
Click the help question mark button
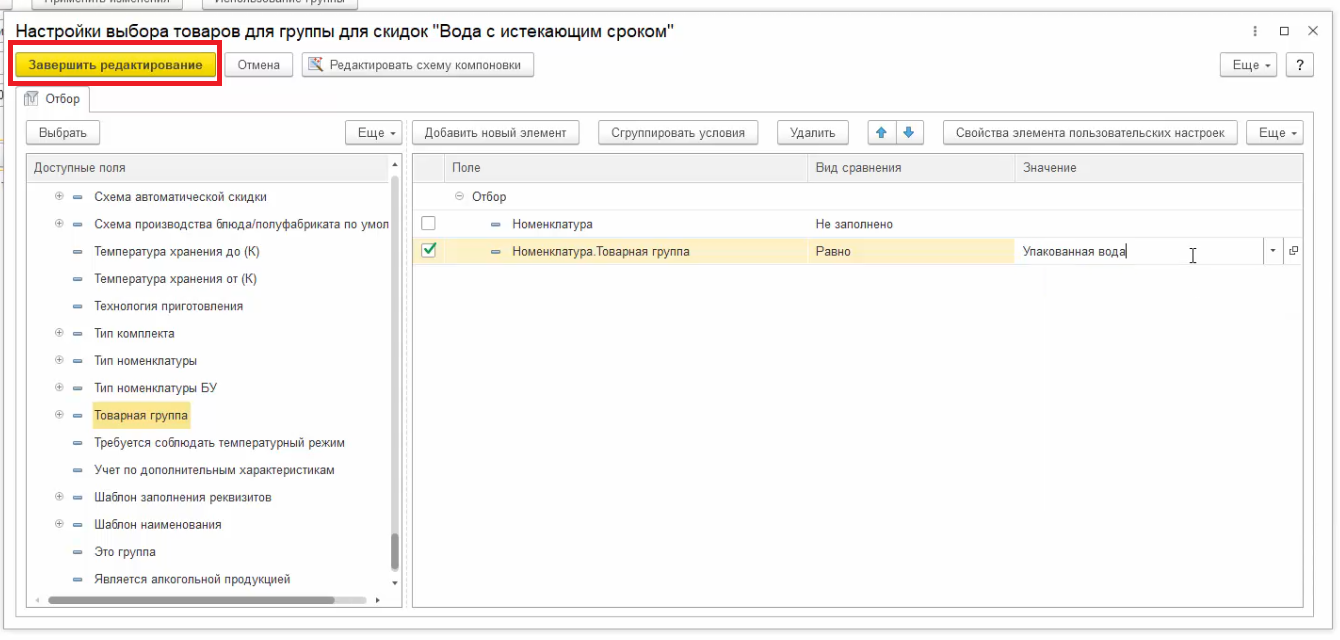[1299, 65]
